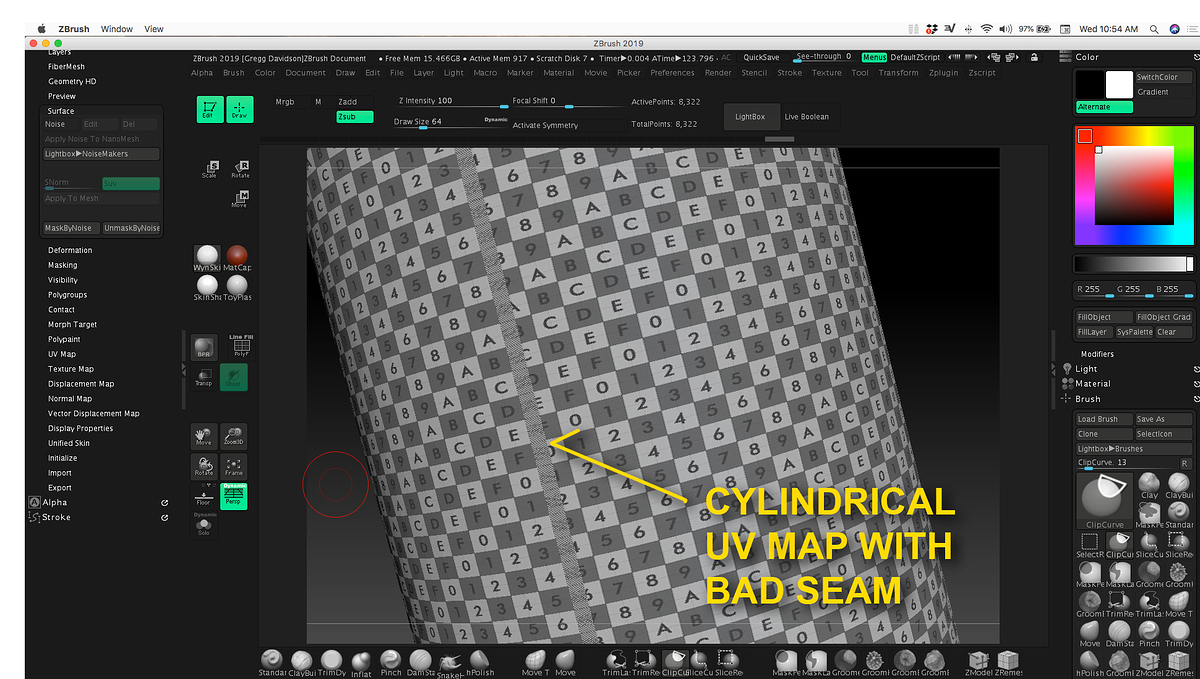
Task: Click the Lightbox NoiseMakers button
Action: click(101, 154)
